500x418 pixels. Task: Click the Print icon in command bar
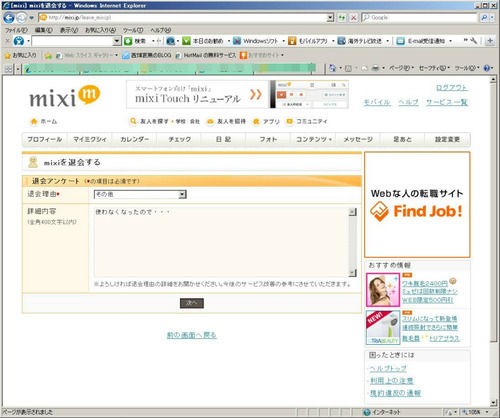coord(375,68)
